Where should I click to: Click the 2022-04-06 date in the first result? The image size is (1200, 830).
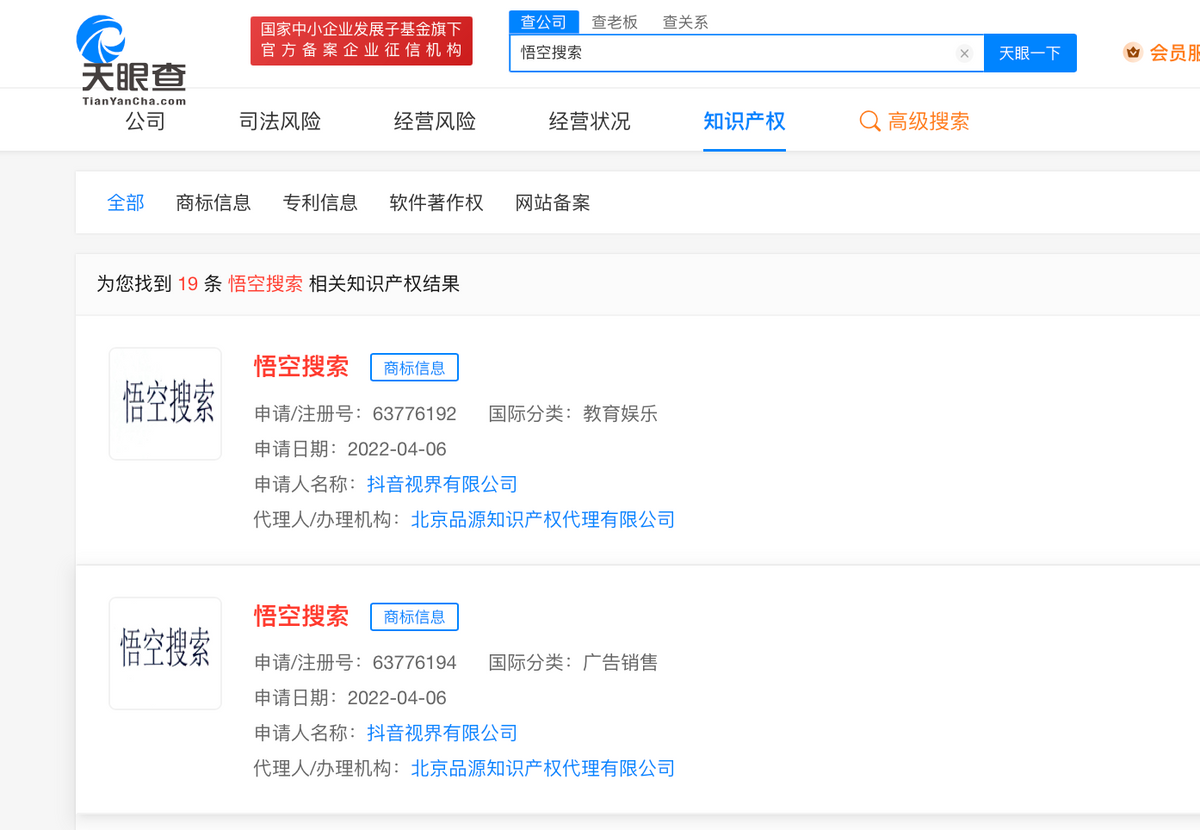click(397, 449)
